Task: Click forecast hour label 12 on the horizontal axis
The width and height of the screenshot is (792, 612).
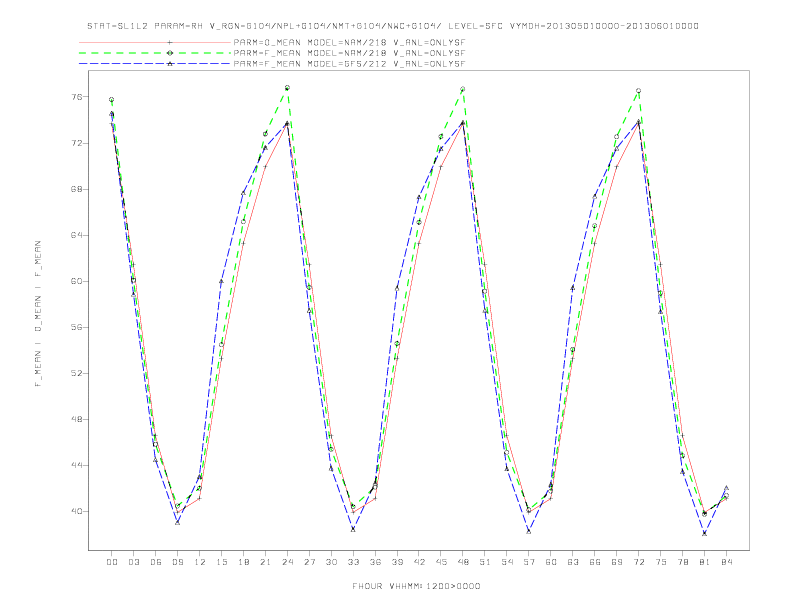Action: click(x=200, y=562)
